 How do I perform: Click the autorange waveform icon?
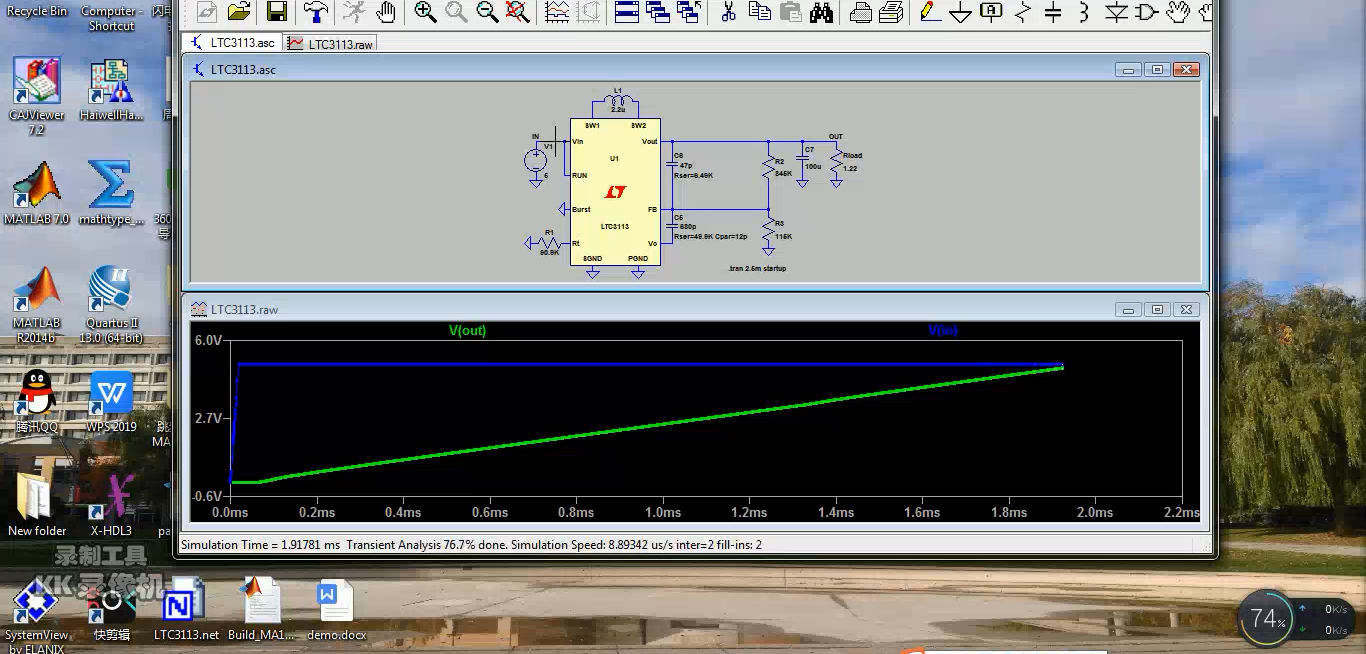coord(557,12)
